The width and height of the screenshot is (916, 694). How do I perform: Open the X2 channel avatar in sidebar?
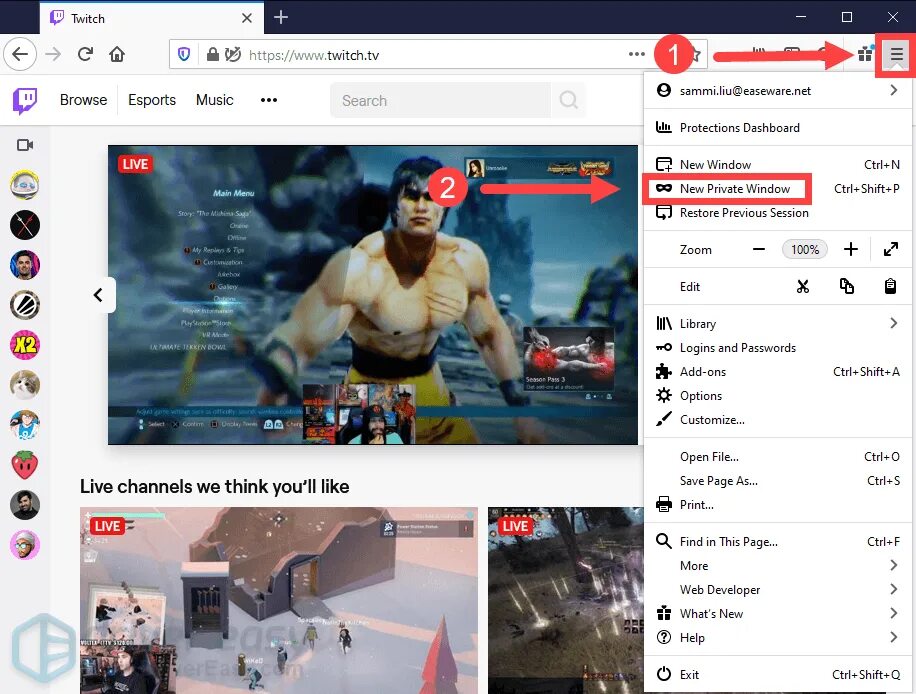tap(25, 345)
